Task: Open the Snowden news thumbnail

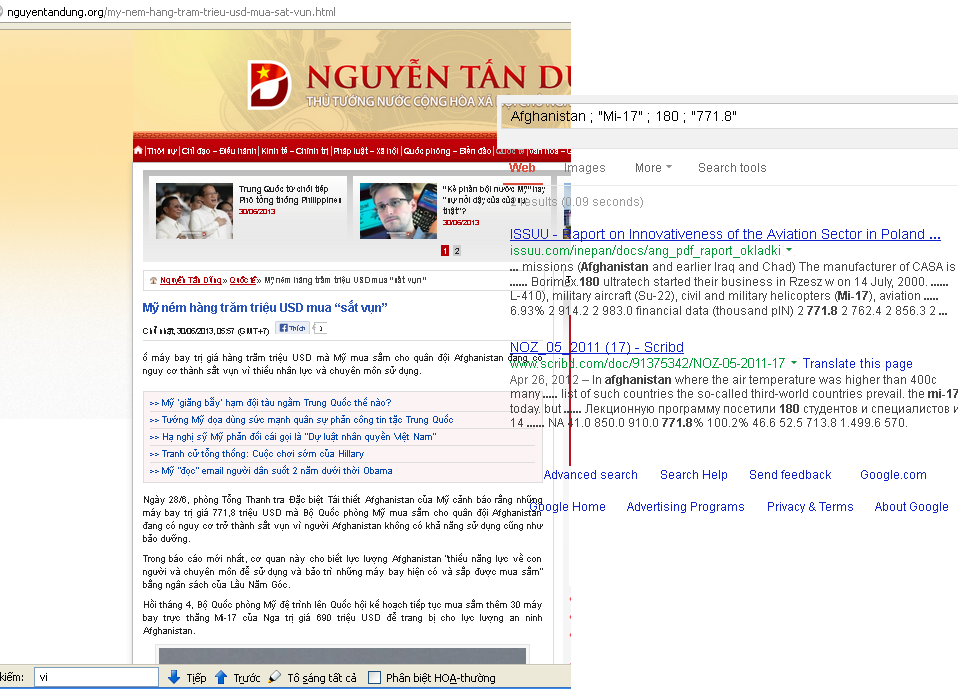Action: coord(398,210)
